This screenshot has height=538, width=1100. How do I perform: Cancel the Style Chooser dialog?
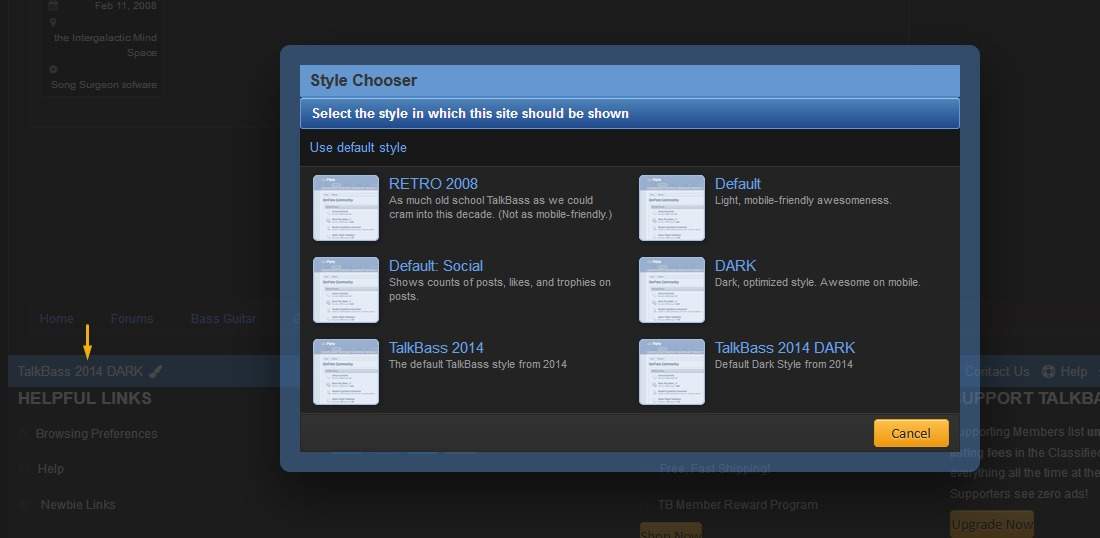click(x=911, y=433)
